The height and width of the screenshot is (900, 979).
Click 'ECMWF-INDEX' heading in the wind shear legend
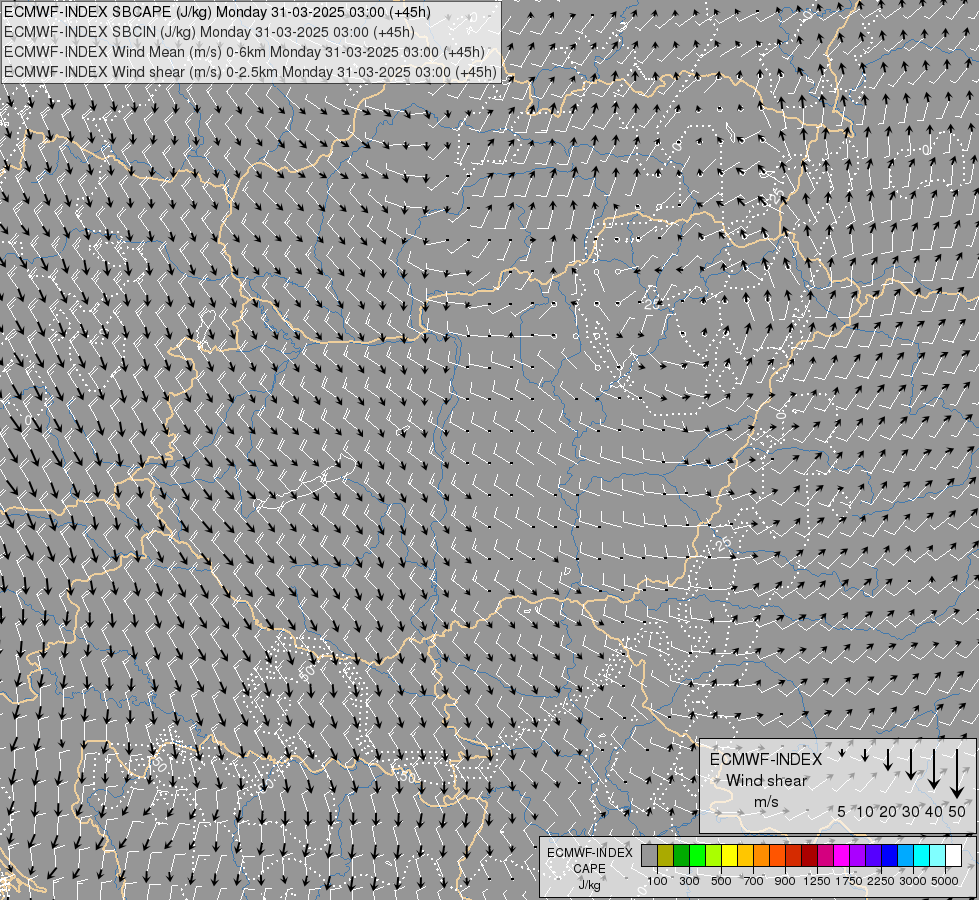pyautogui.click(x=766, y=759)
